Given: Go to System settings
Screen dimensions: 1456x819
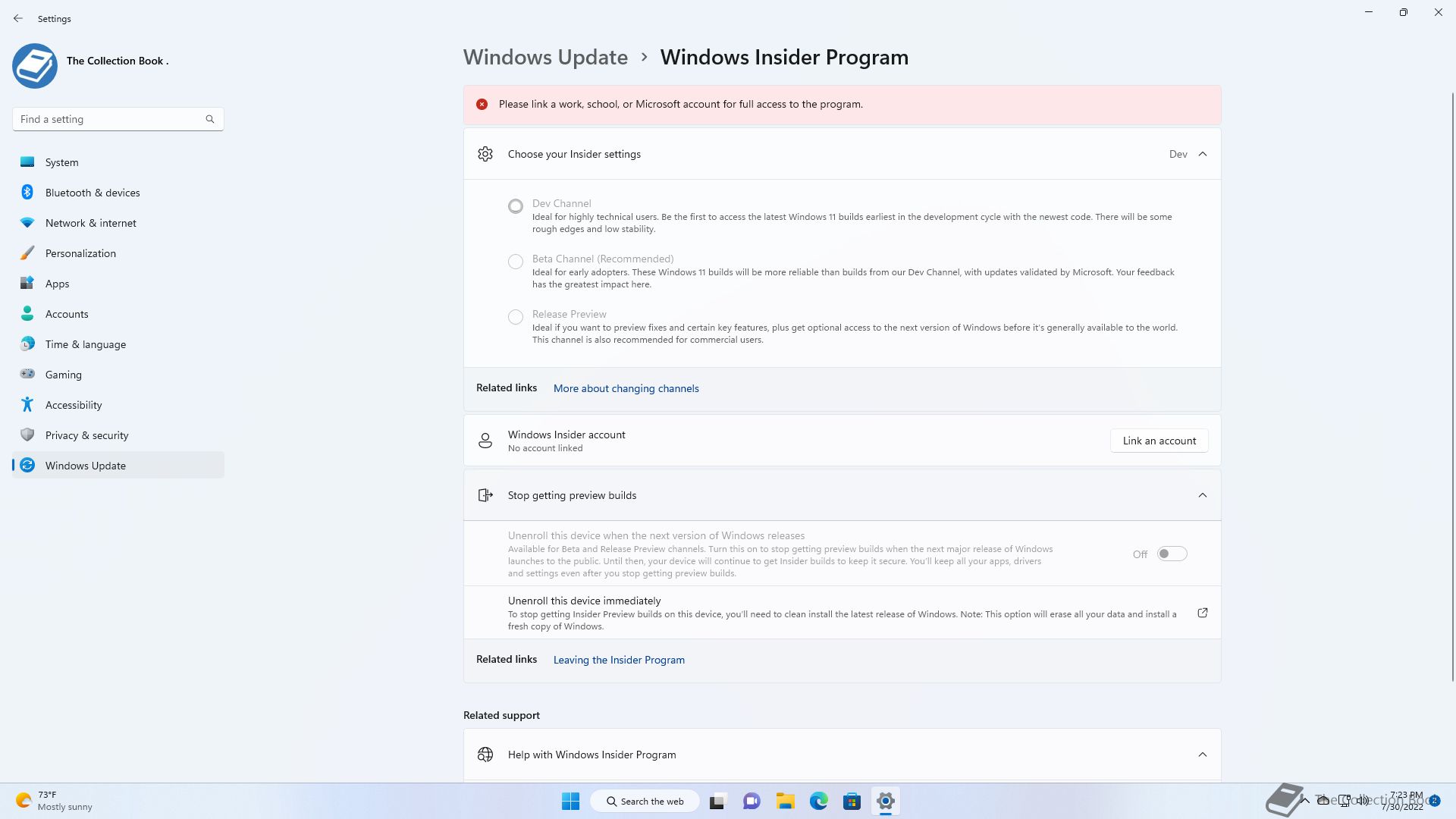Looking at the screenshot, I should tap(118, 162).
